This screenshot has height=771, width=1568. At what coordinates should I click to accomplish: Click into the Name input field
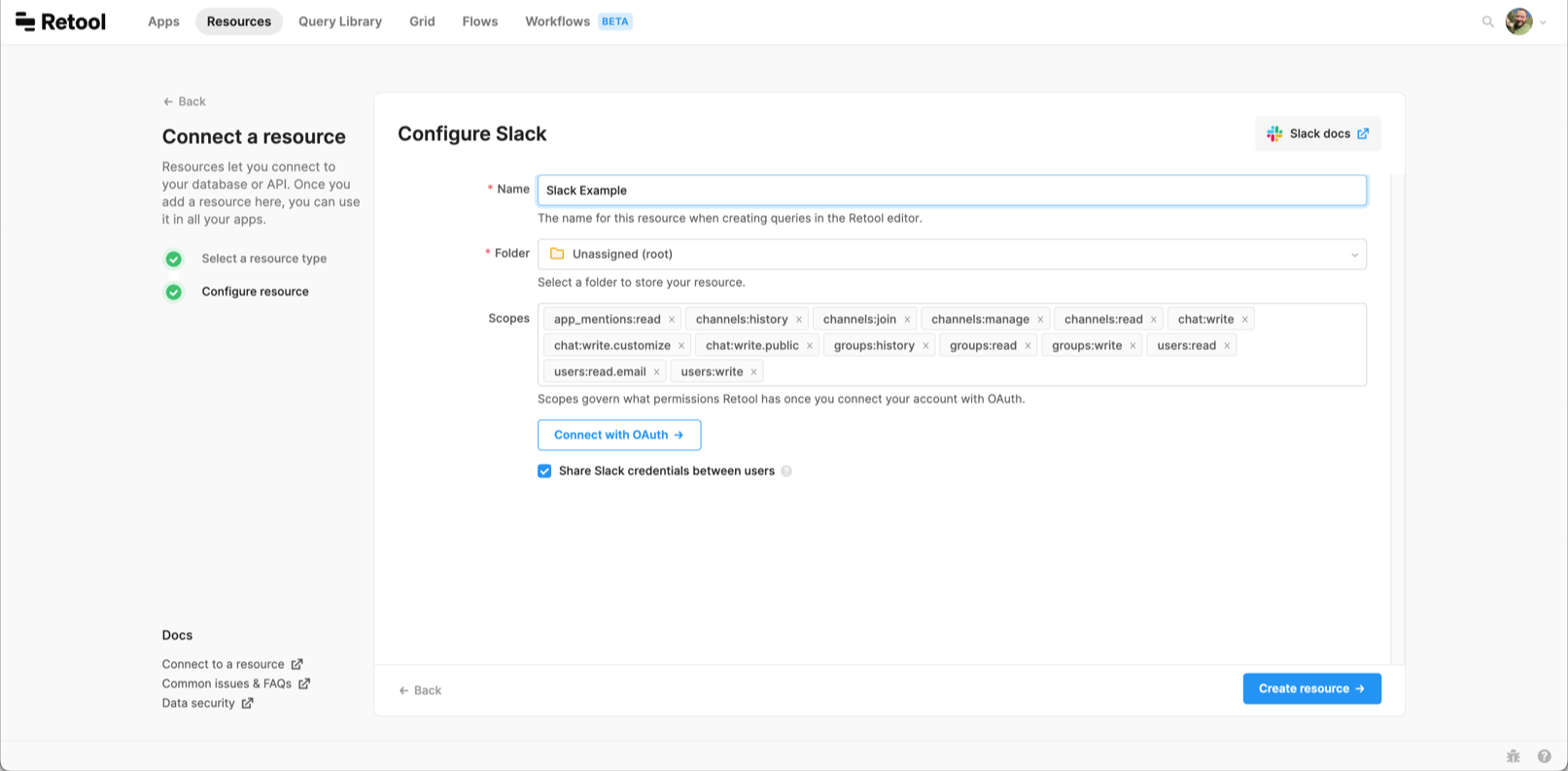click(x=952, y=191)
